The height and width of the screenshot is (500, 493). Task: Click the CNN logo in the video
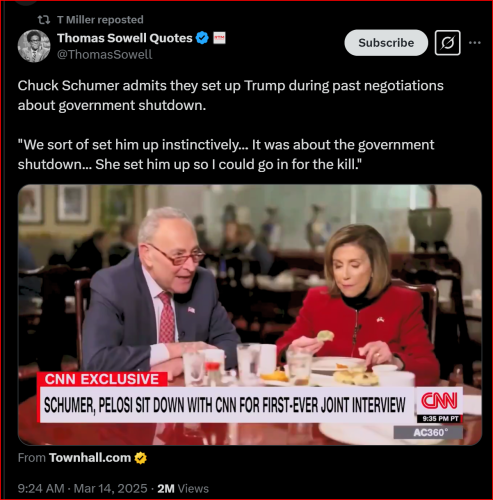[439, 401]
